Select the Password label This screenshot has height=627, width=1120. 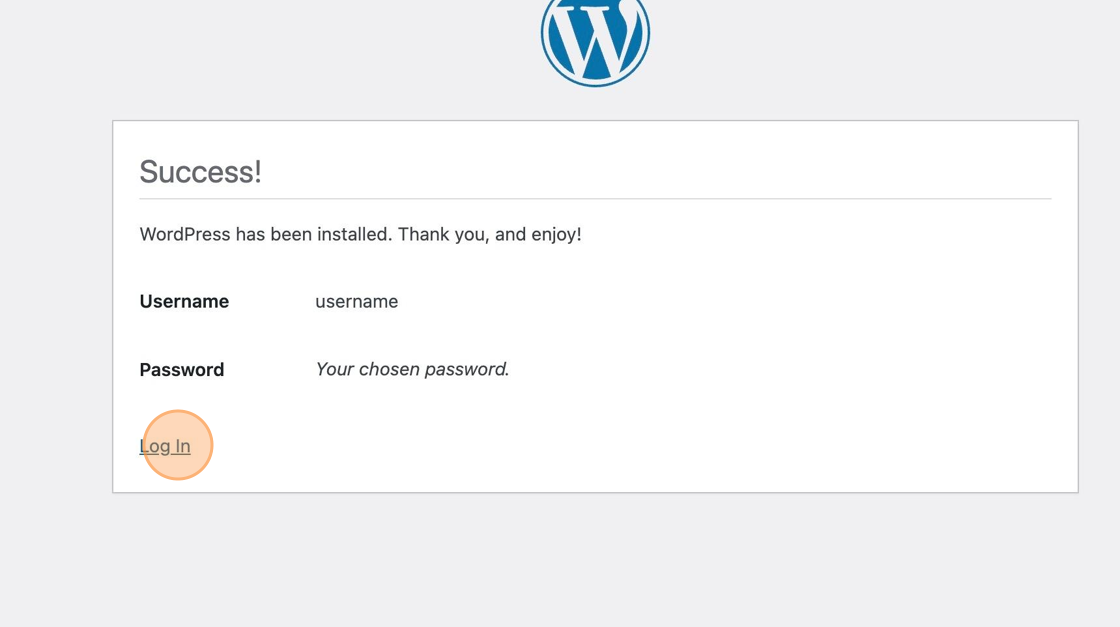point(181,369)
